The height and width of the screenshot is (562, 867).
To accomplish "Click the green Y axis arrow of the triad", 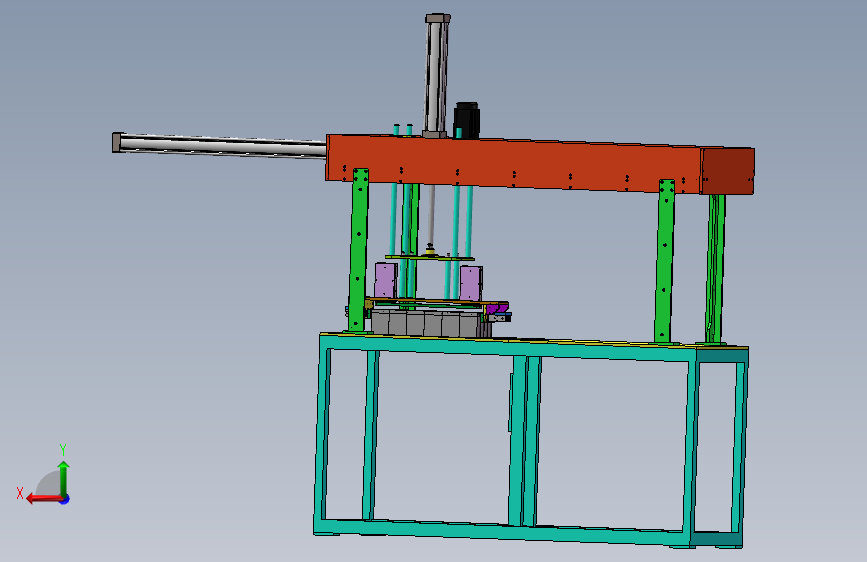I will 64,478.
